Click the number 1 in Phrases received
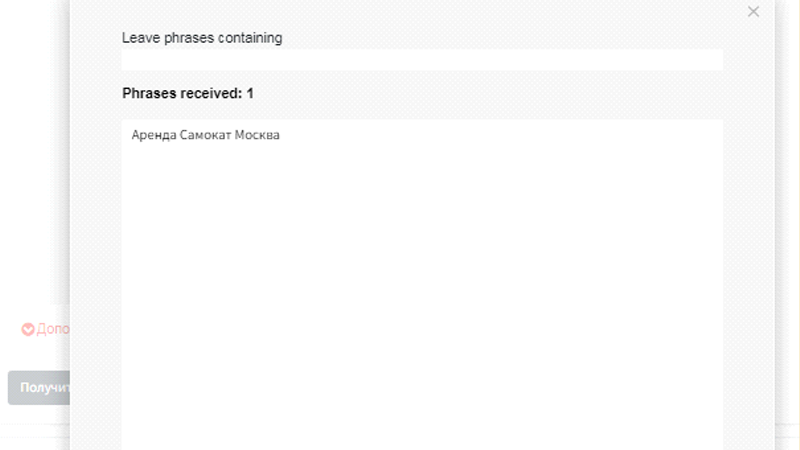 (x=250, y=93)
